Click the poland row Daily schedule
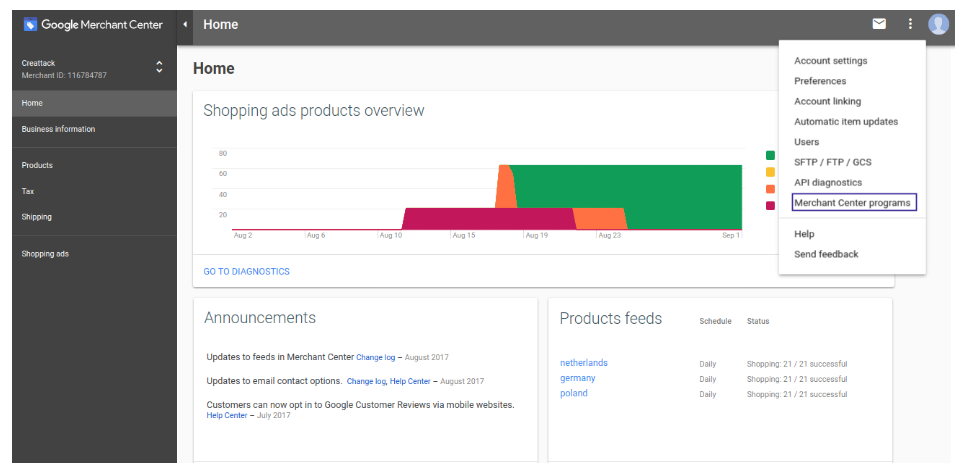963x476 pixels. (x=708, y=394)
